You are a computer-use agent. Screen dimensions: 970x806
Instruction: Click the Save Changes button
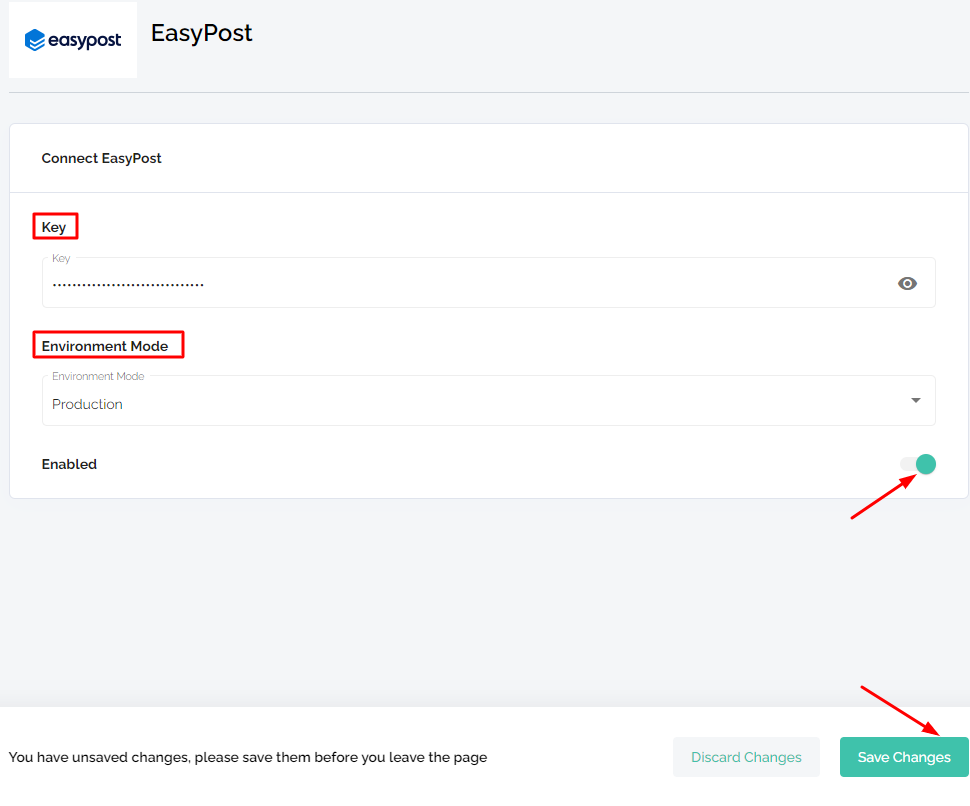click(904, 757)
